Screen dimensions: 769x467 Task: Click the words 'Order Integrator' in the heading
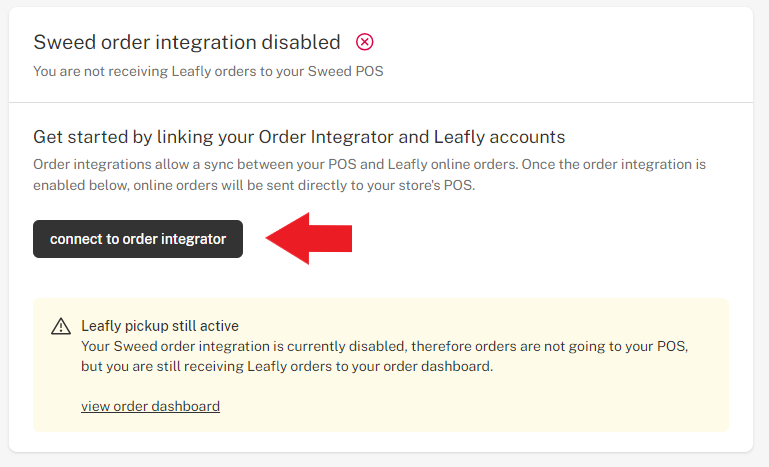326,137
